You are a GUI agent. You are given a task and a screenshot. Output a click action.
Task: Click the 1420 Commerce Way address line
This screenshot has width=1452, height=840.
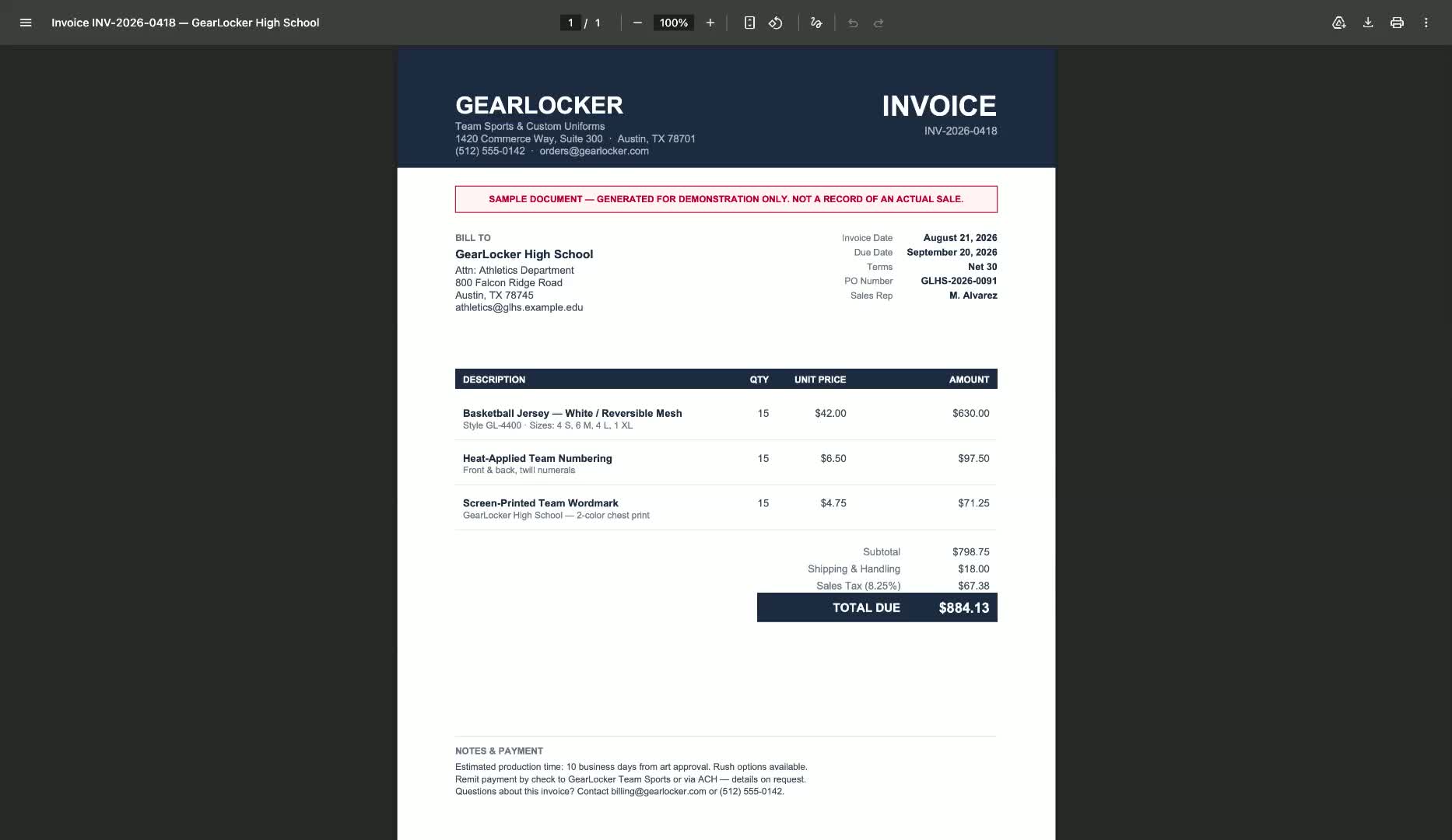tap(575, 138)
